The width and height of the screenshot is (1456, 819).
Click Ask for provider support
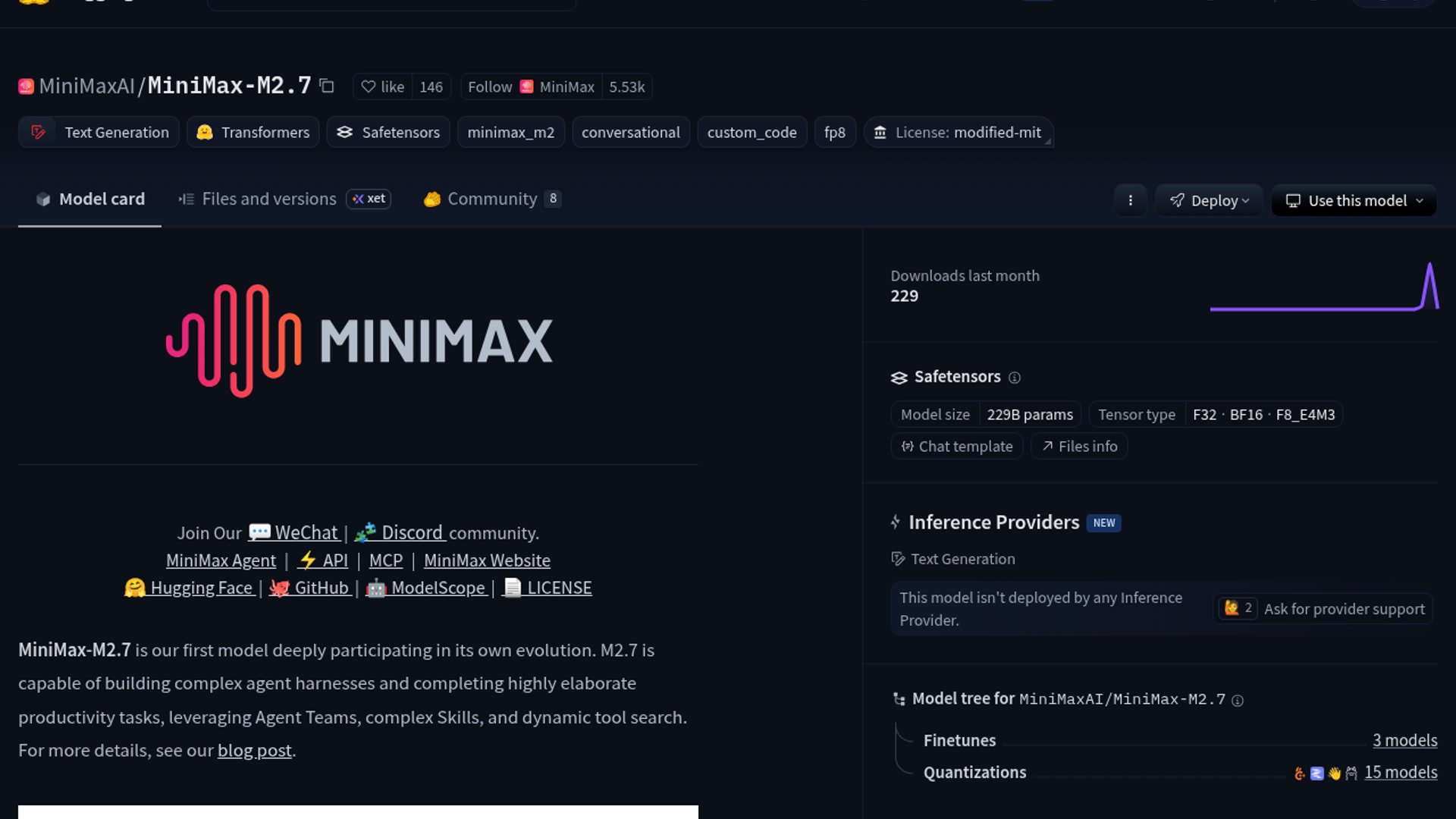click(x=1343, y=609)
